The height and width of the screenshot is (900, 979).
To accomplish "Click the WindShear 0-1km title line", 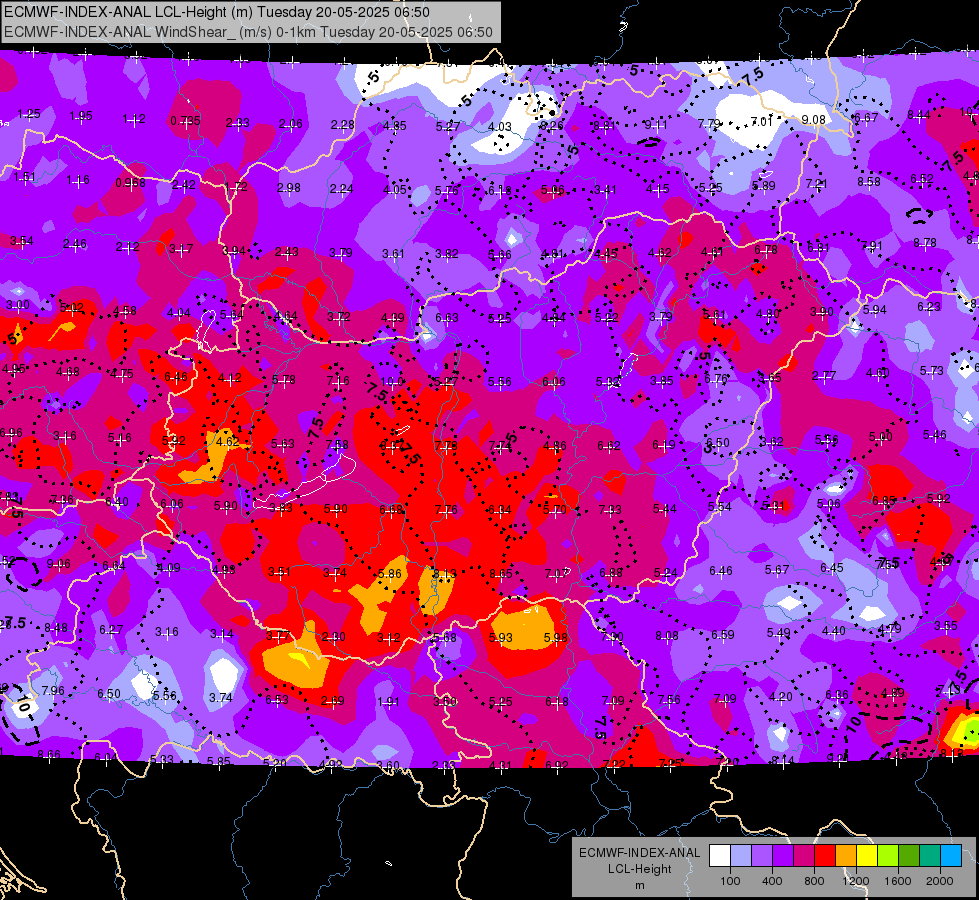I will [248, 32].
